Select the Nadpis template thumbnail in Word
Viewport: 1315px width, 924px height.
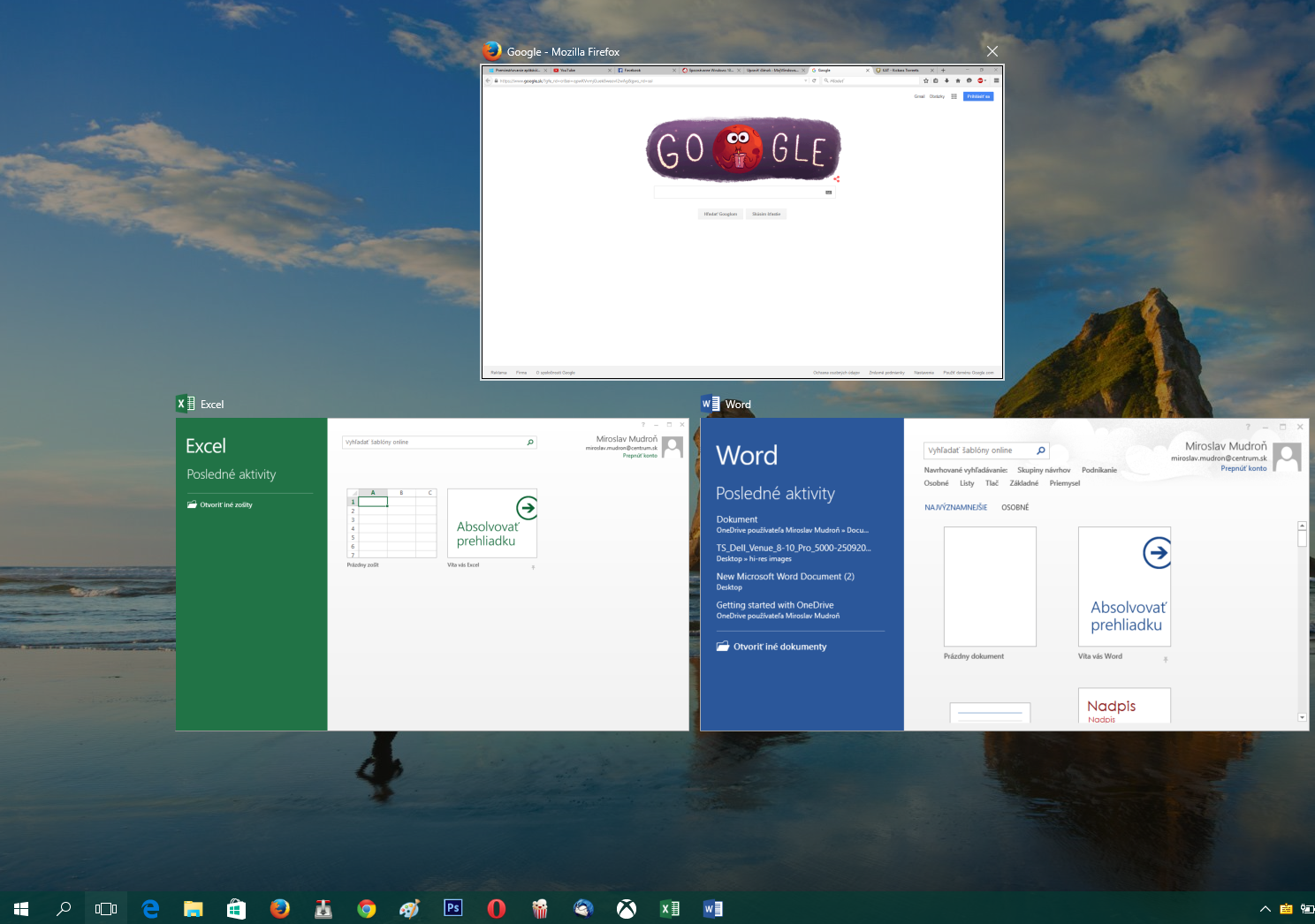(1124, 706)
